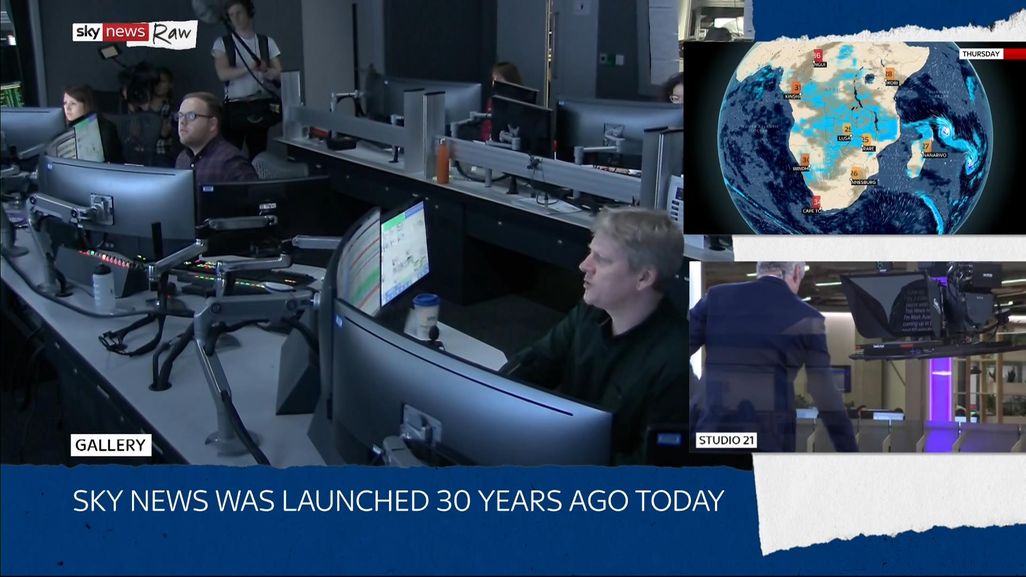The height and width of the screenshot is (577, 1026).
Task: Click the Nairobi temperature marker
Action: coord(889,74)
